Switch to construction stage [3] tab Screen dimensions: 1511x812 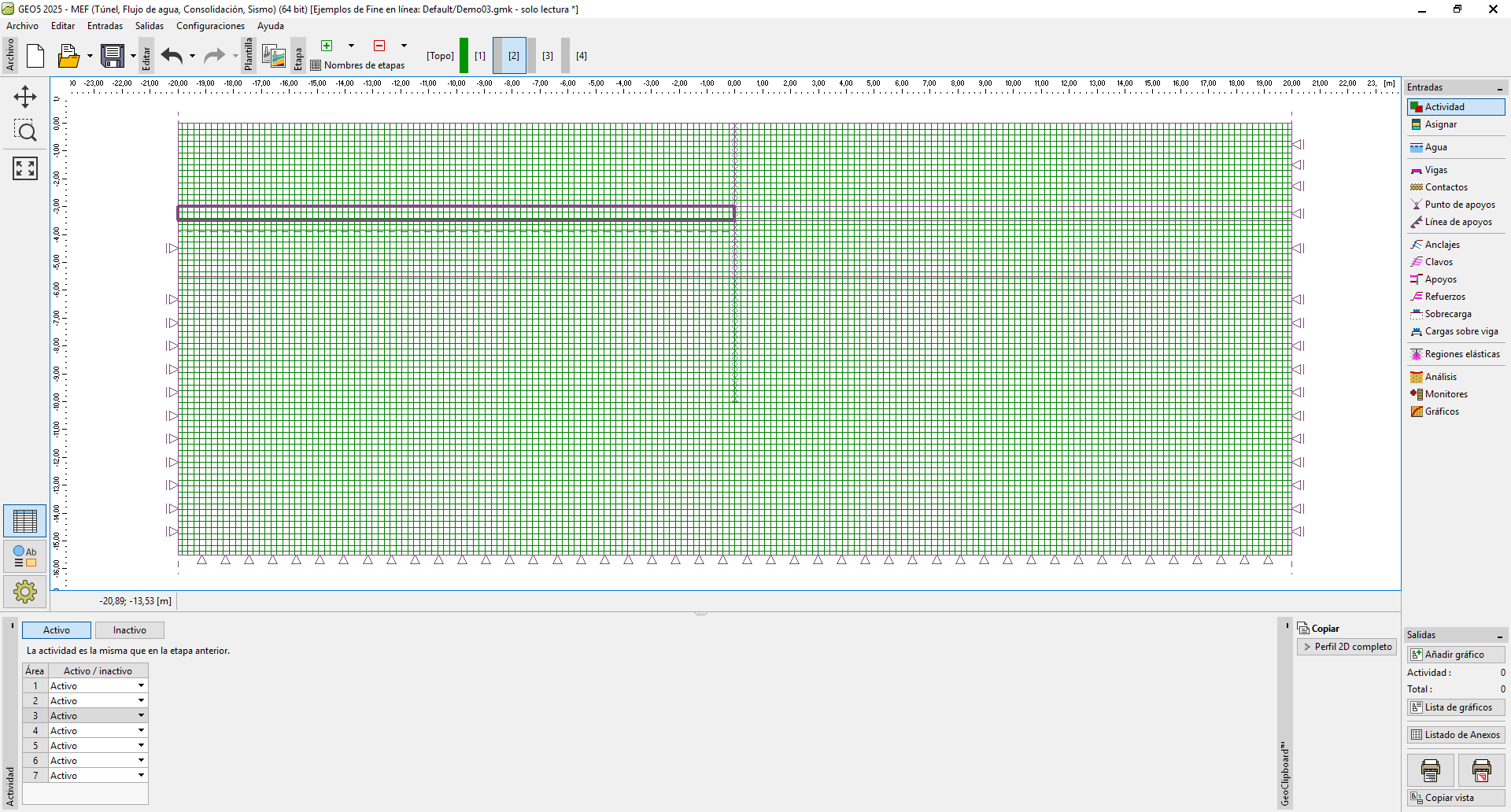[548, 56]
